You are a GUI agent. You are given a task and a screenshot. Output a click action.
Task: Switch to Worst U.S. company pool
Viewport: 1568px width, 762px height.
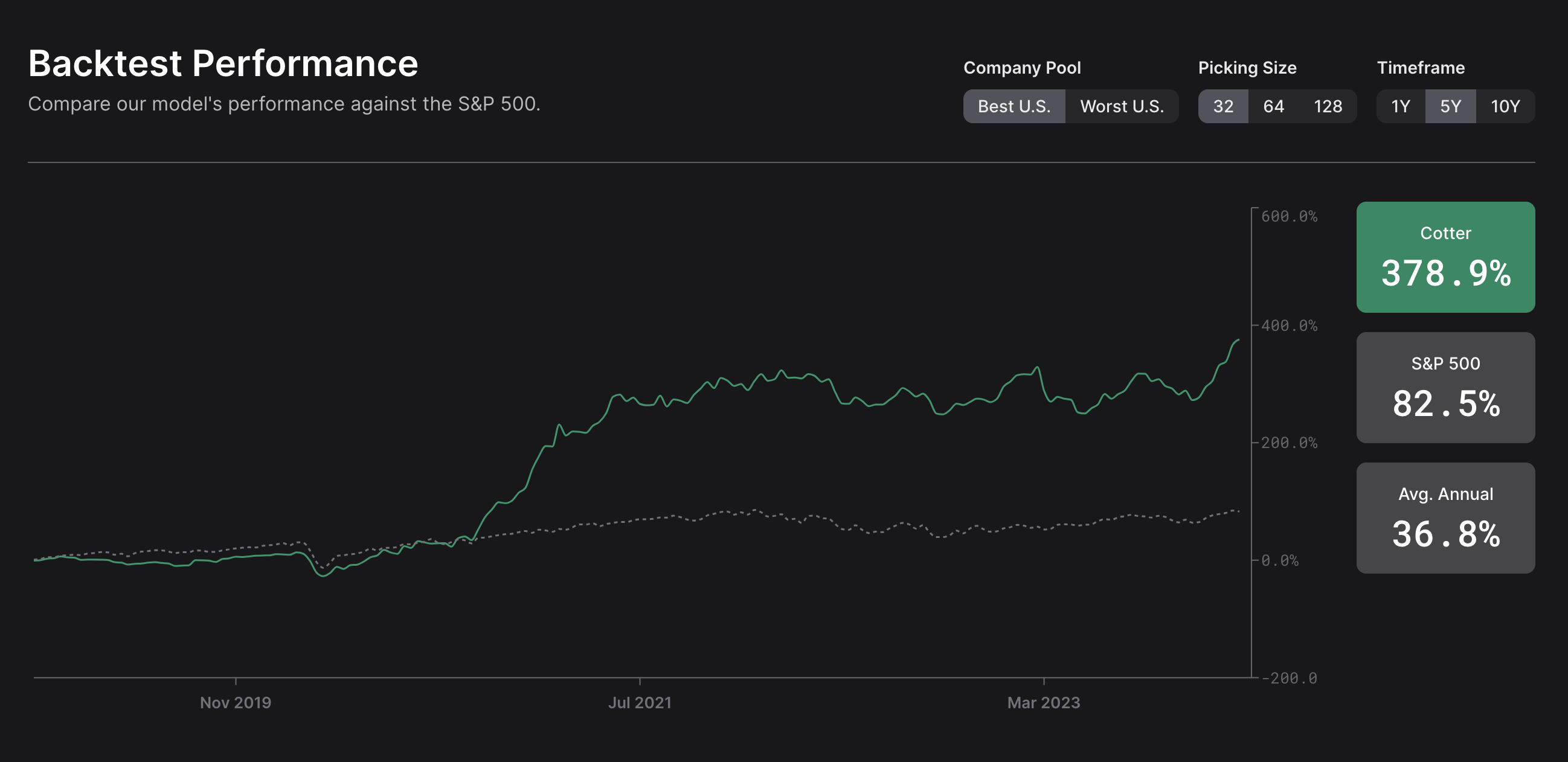coord(1121,106)
